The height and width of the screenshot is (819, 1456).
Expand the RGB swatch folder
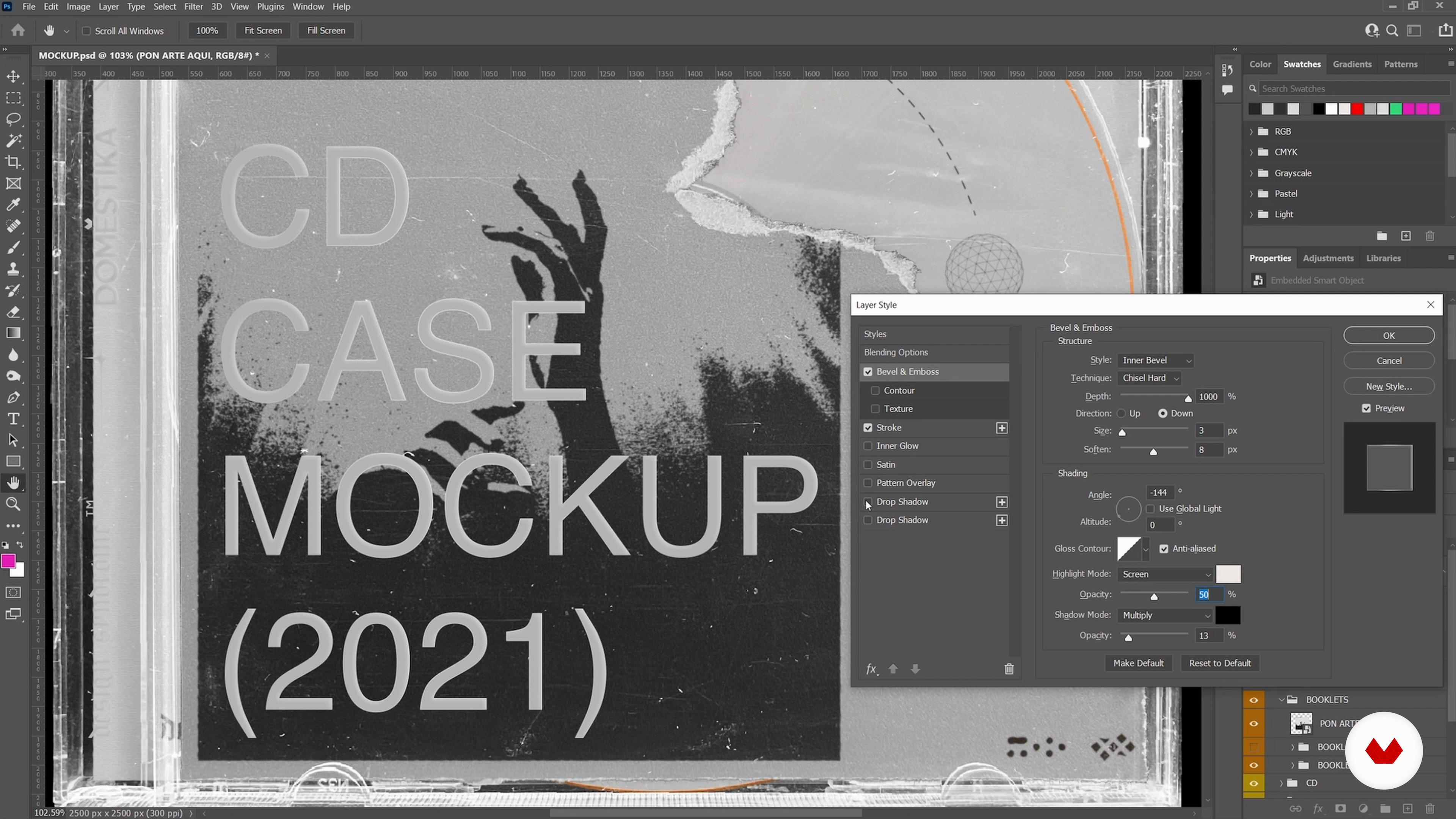point(1251,132)
